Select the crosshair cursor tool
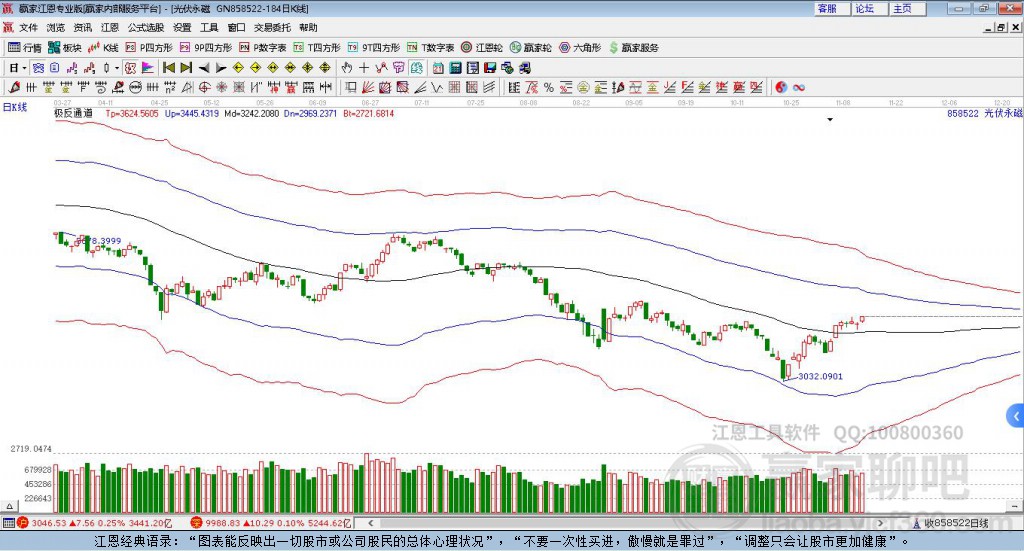 tap(365, 67)
